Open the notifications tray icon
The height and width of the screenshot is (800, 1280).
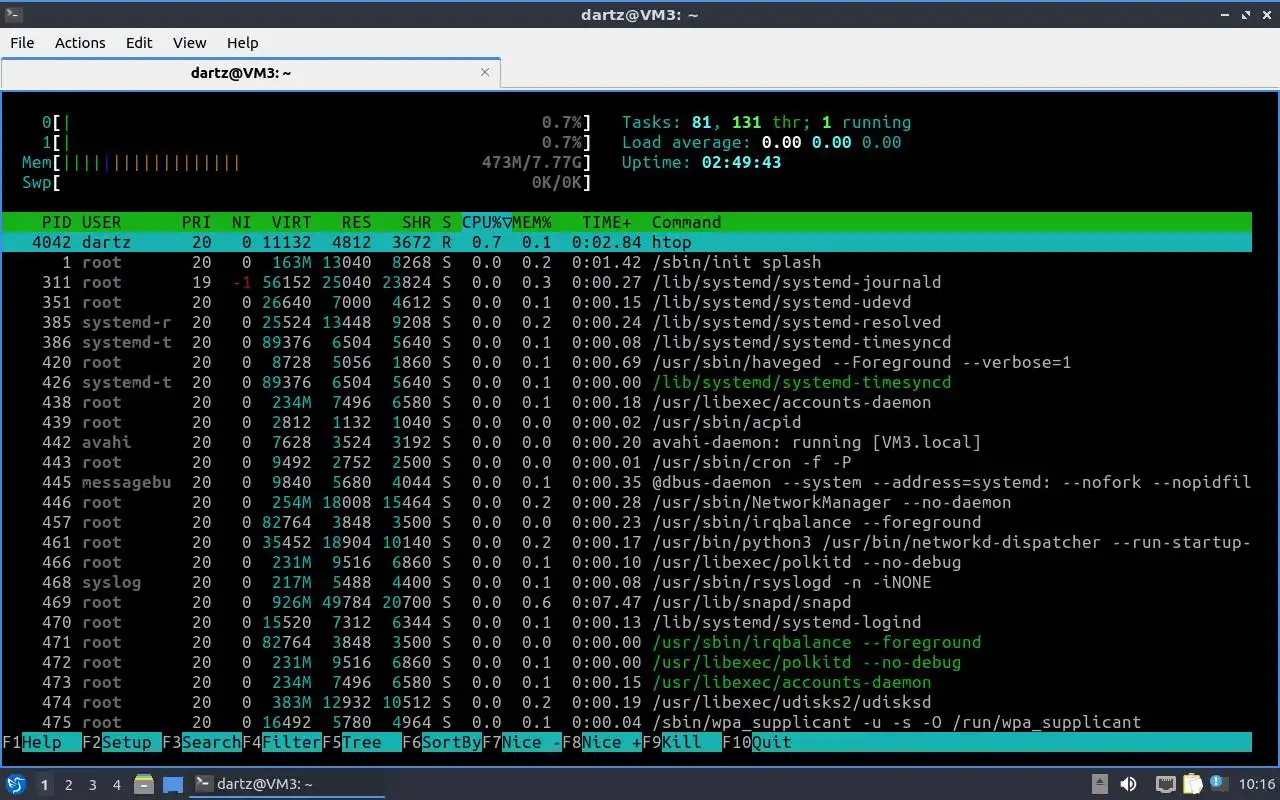click(1219, 784)
